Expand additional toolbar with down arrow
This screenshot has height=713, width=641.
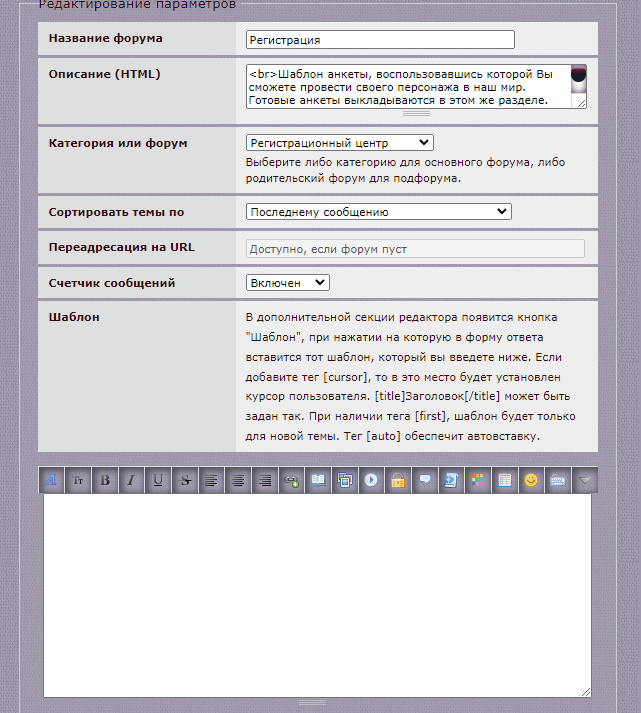[585, 480]
